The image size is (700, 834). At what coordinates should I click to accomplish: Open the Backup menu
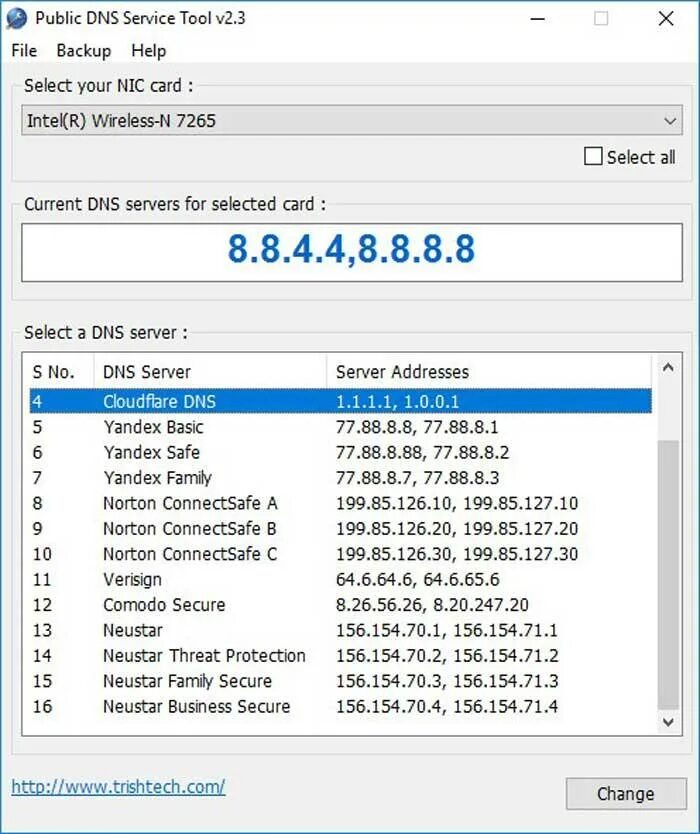coord(84,51)
